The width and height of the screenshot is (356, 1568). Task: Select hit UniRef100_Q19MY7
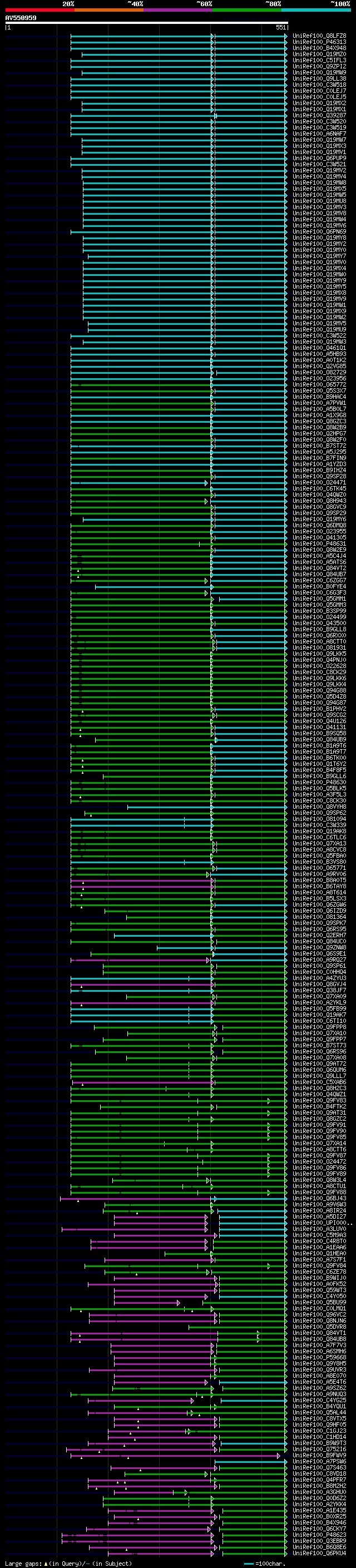[x=319, y=256]
